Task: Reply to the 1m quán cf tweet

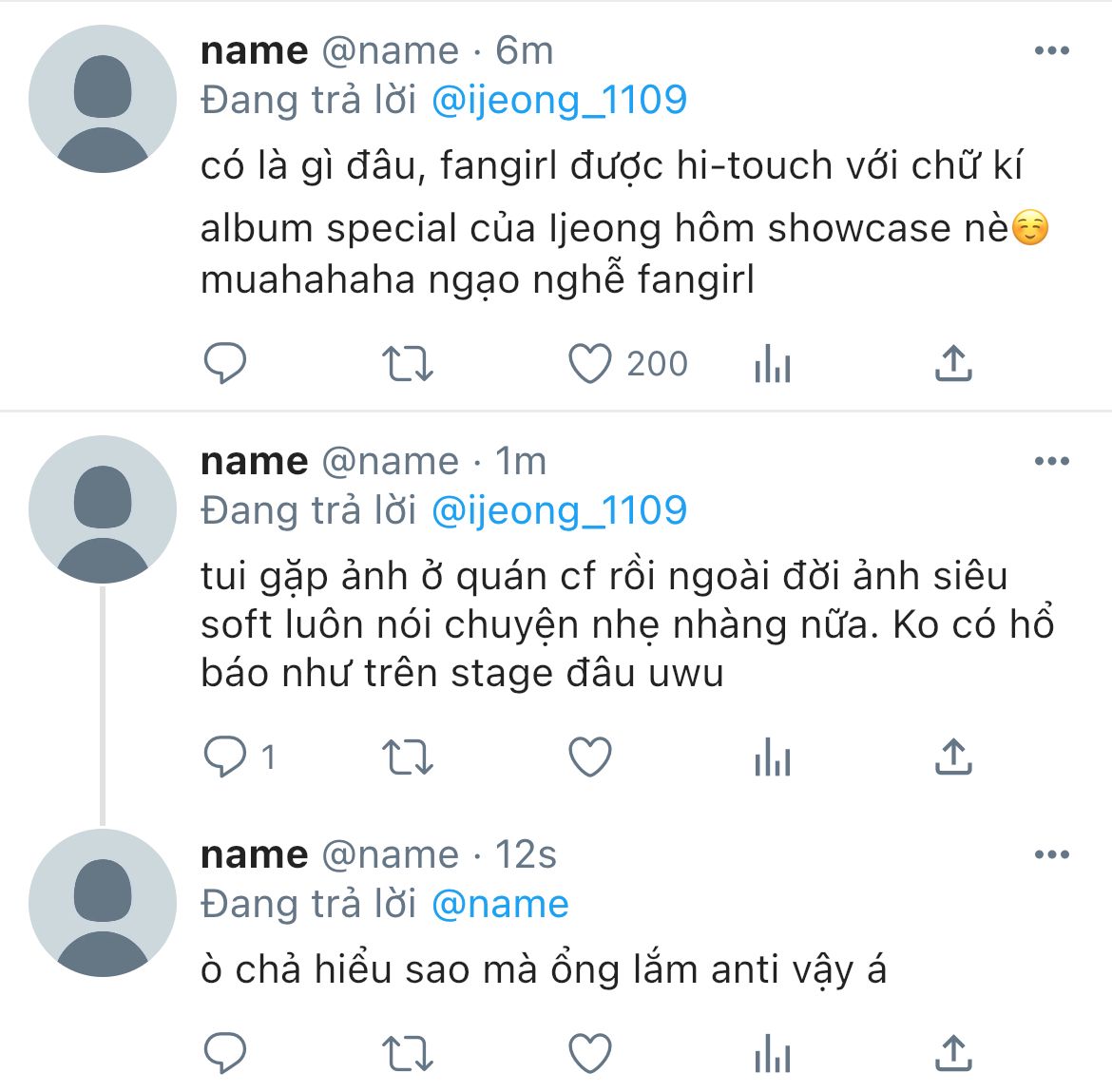Action: click(225, 757)
